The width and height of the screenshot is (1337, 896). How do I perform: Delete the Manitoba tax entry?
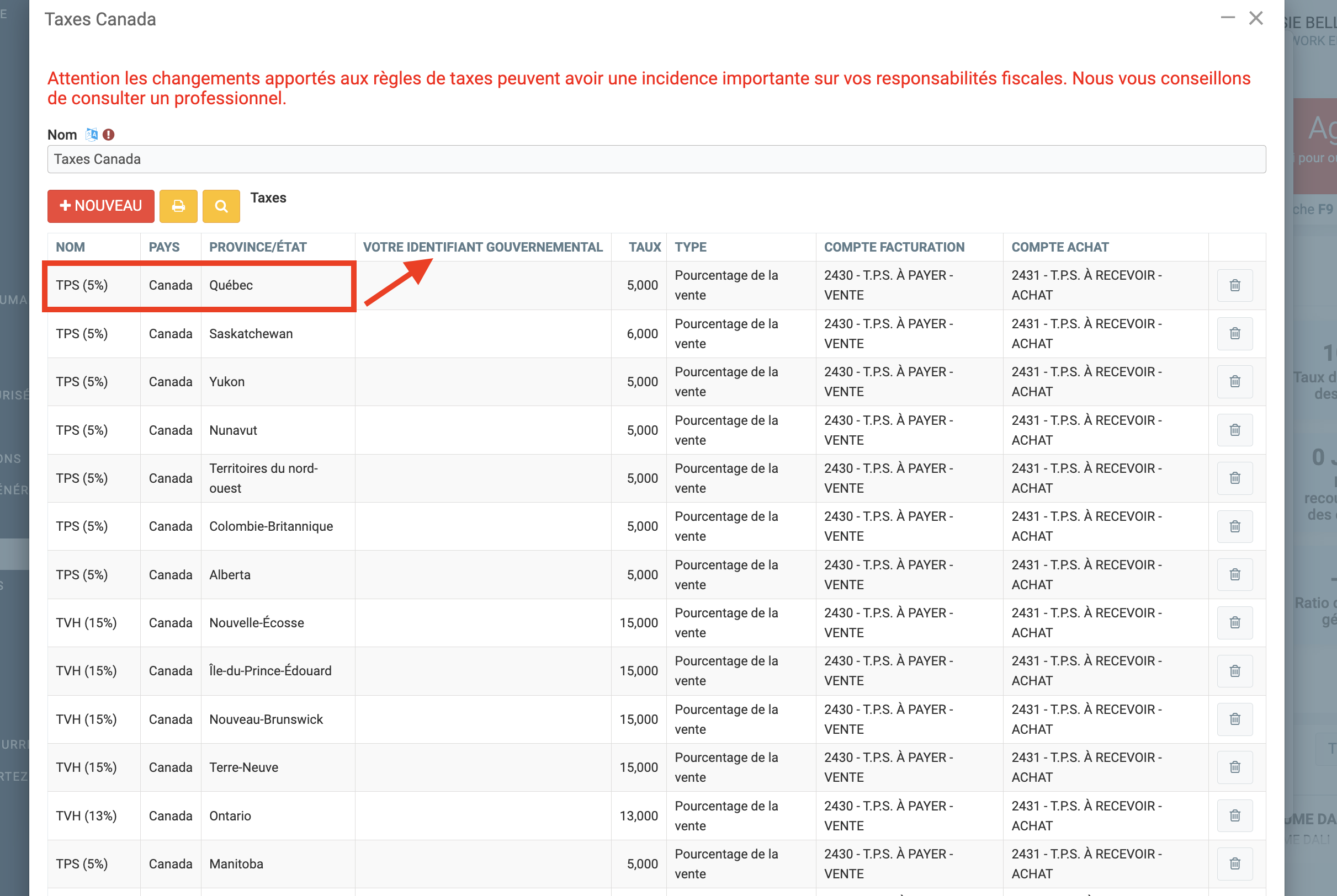coord(1235,863)
